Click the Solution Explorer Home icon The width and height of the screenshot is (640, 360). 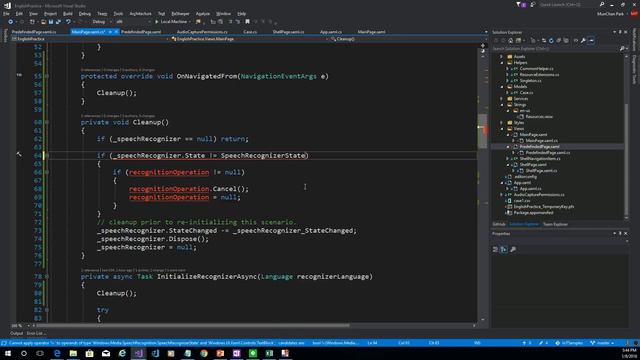511,40
